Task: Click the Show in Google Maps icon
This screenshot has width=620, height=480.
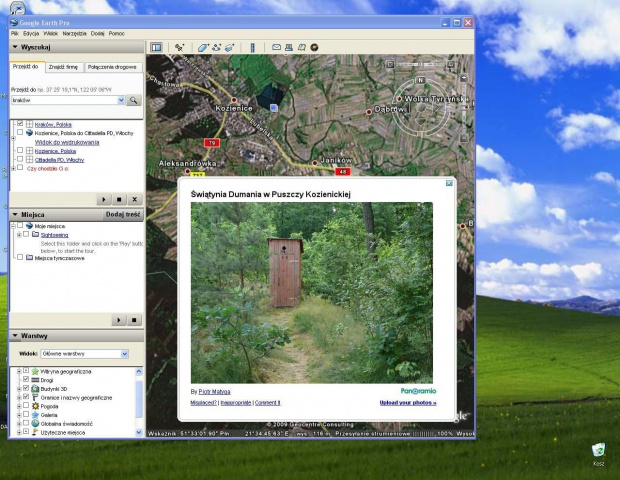Action: point(302,47)
